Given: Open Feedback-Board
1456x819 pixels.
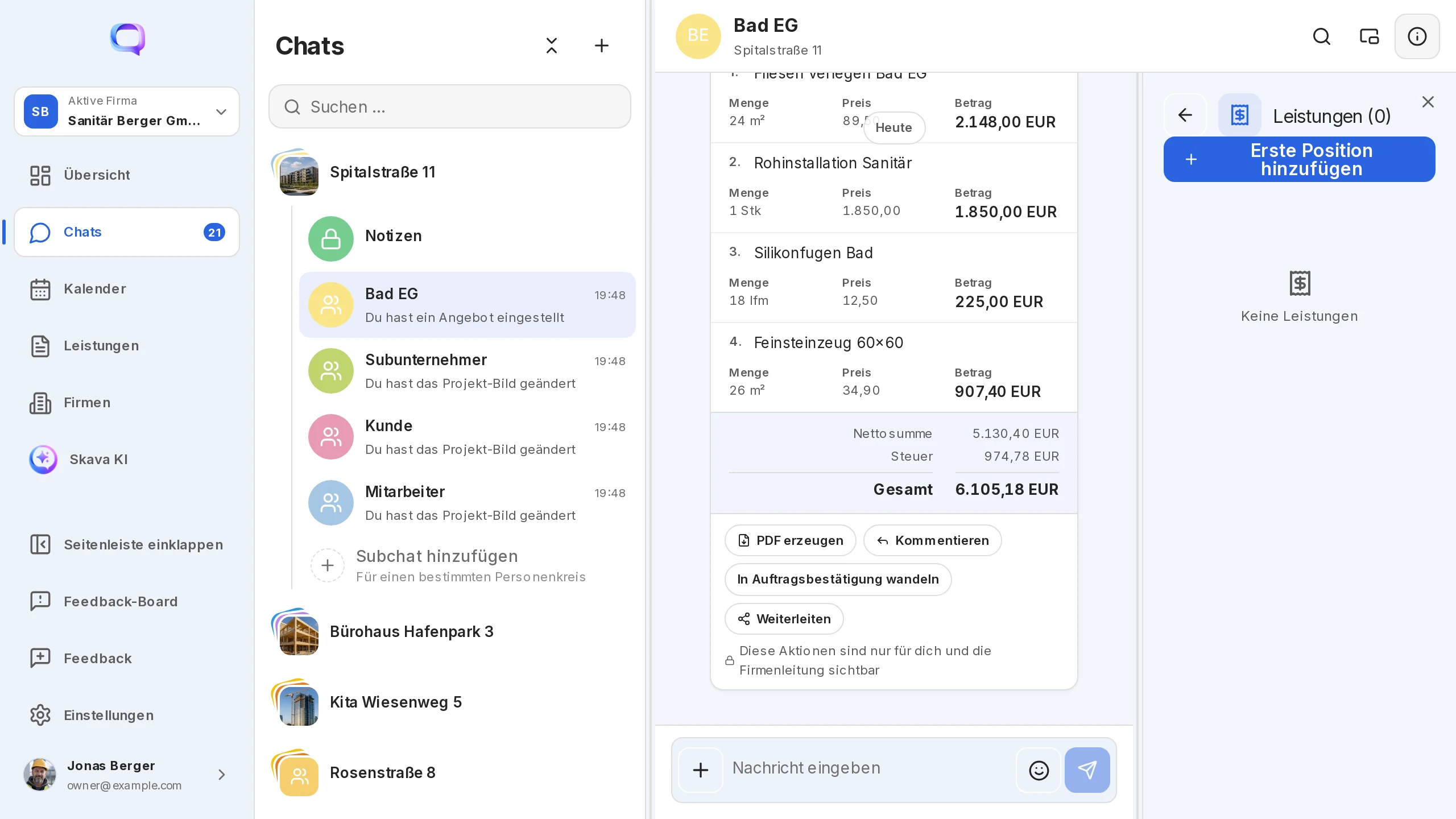Looking at the screenshot, I should click(x=126, y=601).
